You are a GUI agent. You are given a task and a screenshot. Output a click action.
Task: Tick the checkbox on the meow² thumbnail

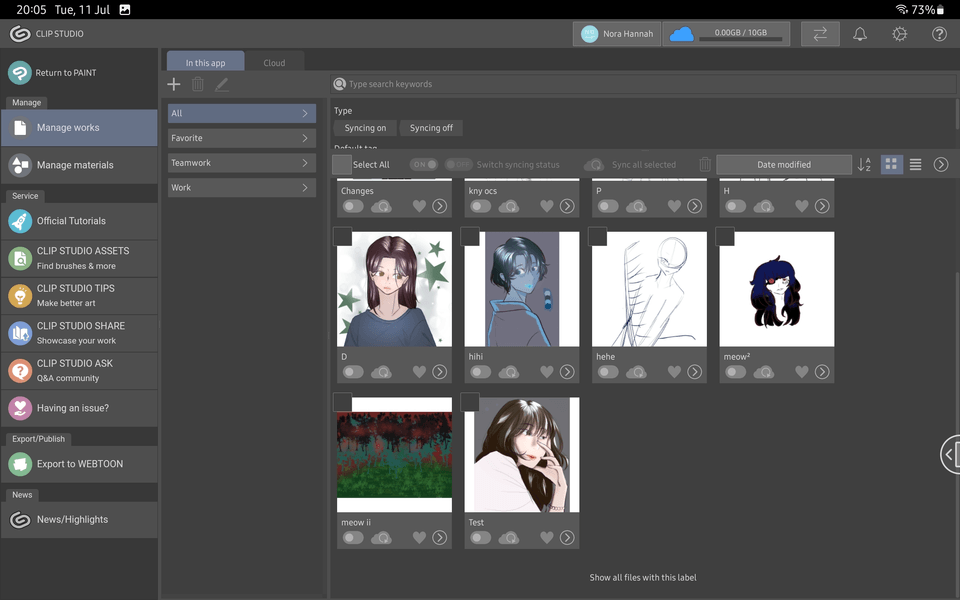tap(725, 236)
